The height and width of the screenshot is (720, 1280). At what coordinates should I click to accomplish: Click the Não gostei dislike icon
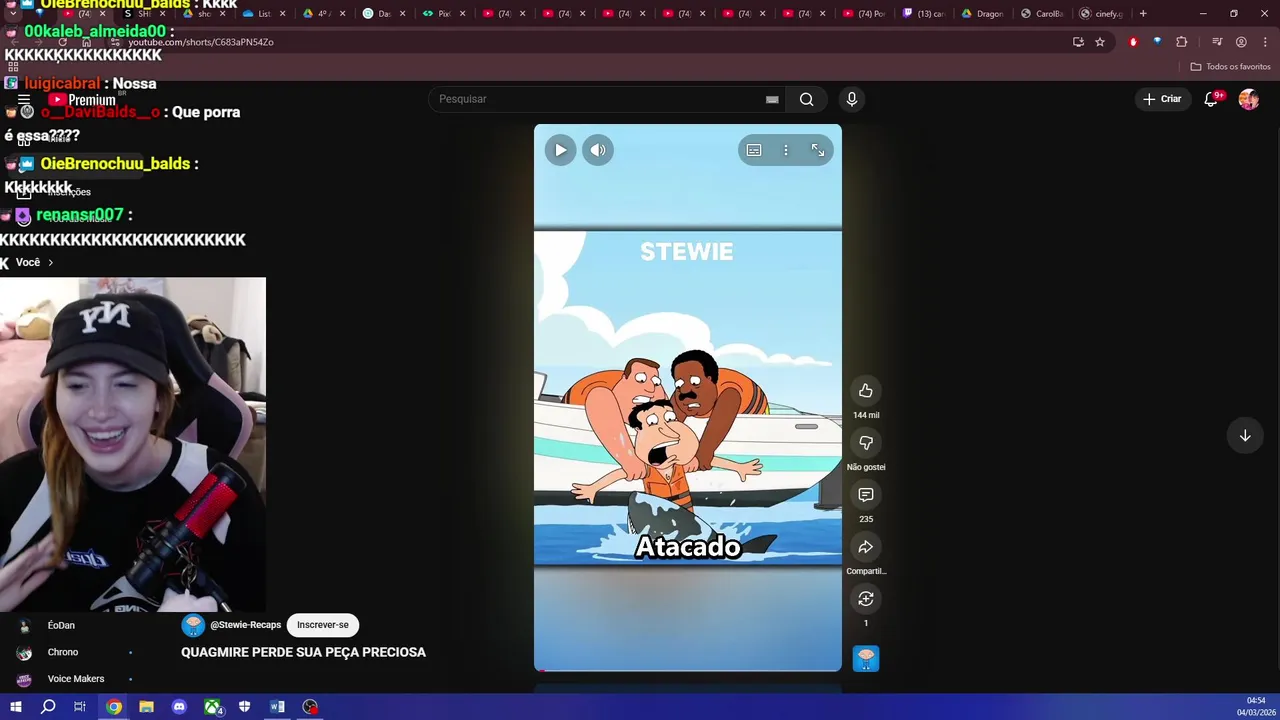point(866,443)
